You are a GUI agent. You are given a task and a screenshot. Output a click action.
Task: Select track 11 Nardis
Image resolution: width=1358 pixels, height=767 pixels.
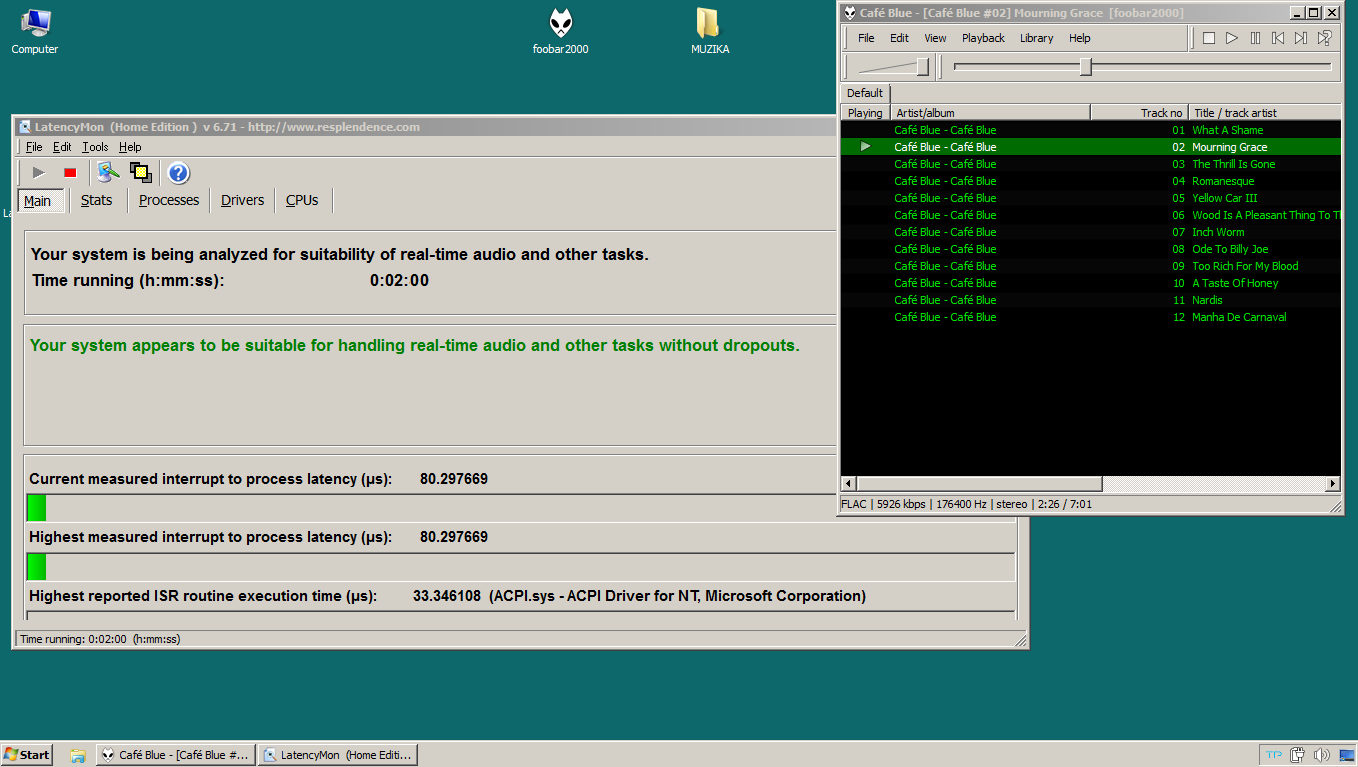point(1090,300)
